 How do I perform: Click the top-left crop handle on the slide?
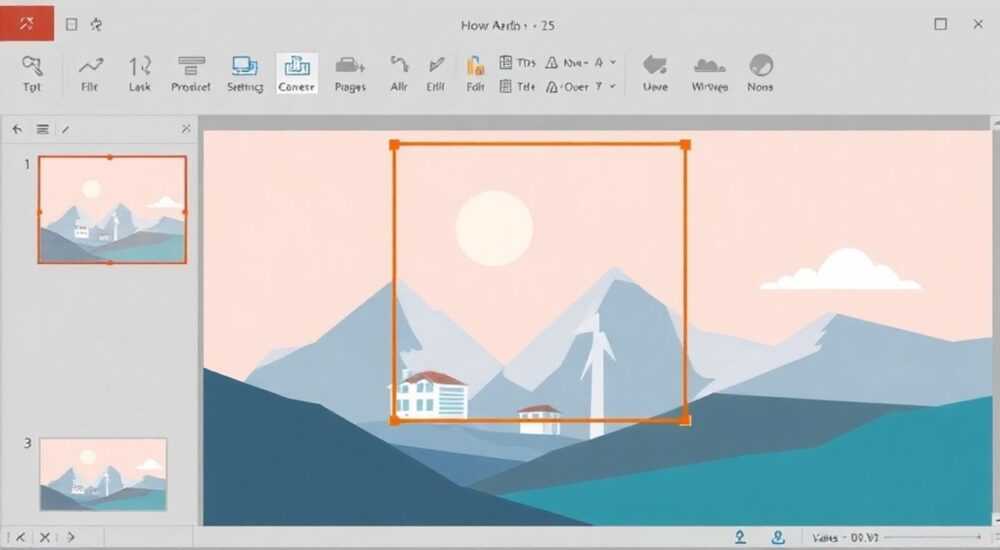pyautogui.click(x=395, y=145)
